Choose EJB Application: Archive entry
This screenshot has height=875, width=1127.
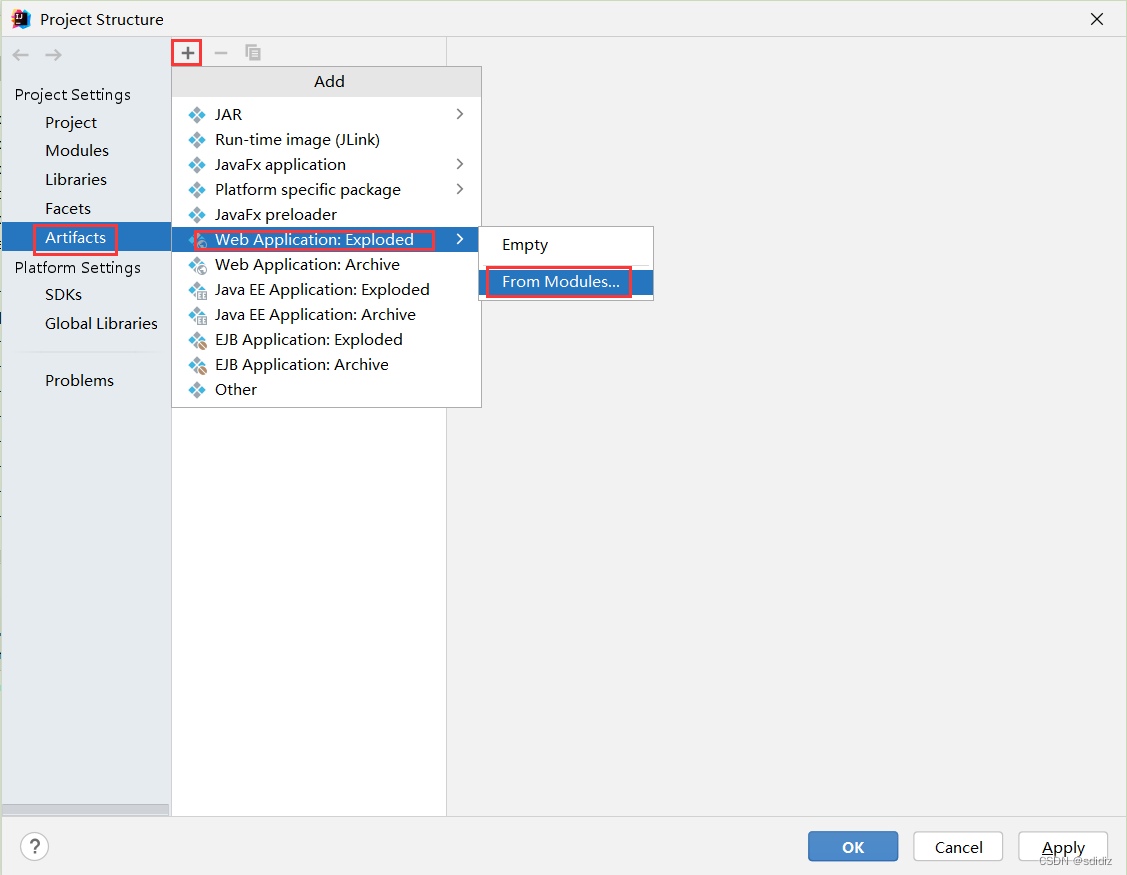(x=326, y=365)
